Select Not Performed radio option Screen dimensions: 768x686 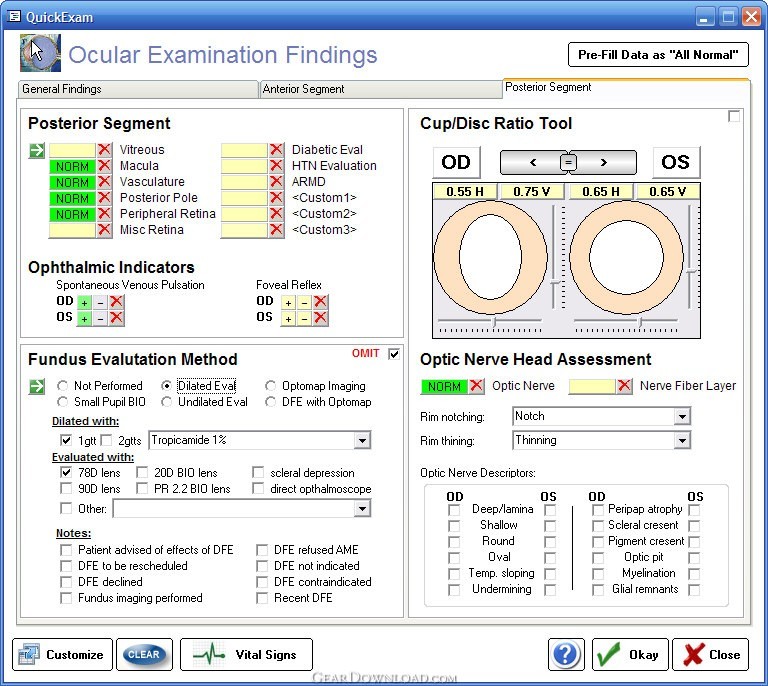pos(62,386)
